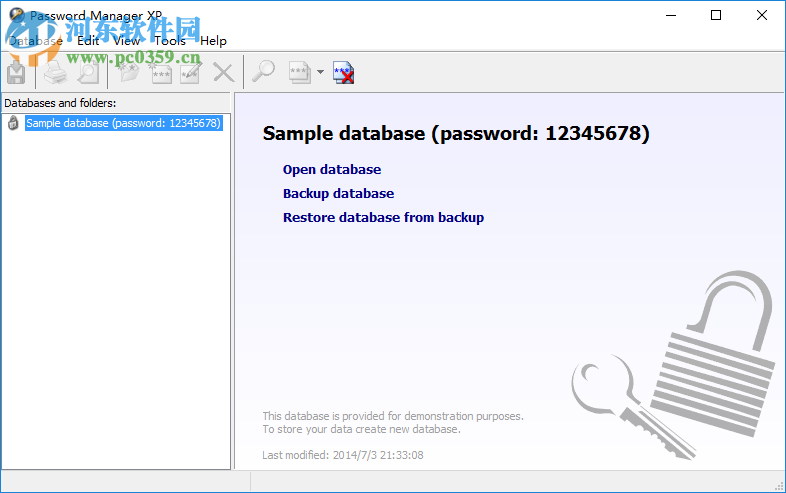Click the Backup database link
Viewport: 786px width, 493px height.
point(338,194)
